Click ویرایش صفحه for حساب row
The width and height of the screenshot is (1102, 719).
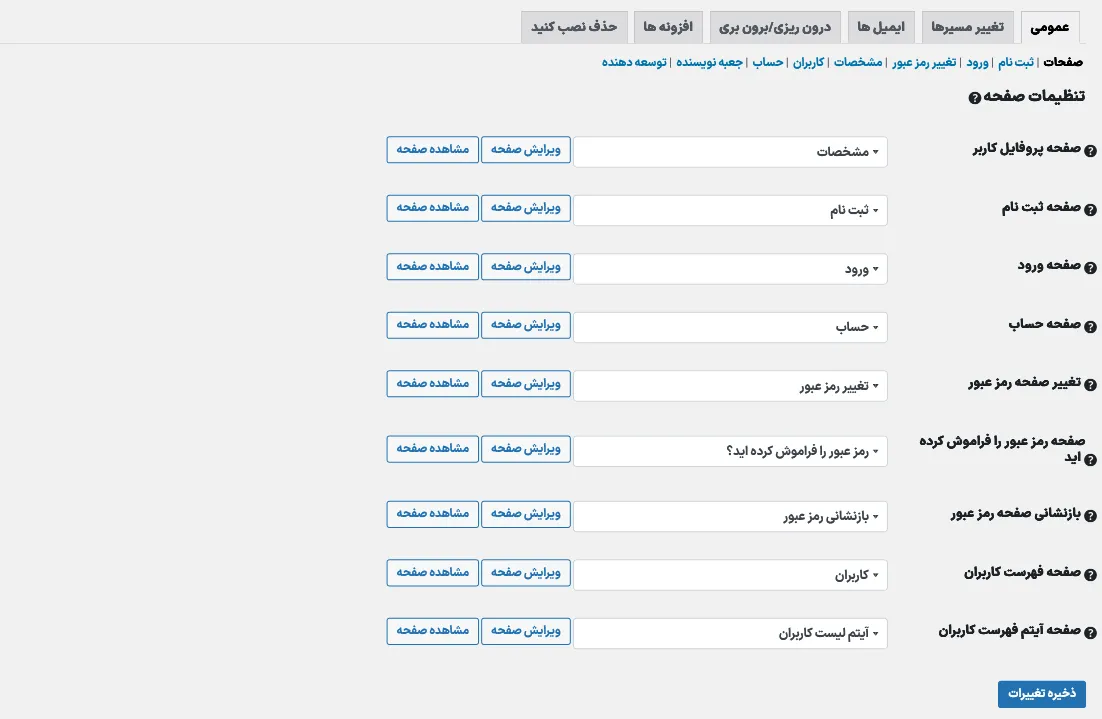coord(526,325)
